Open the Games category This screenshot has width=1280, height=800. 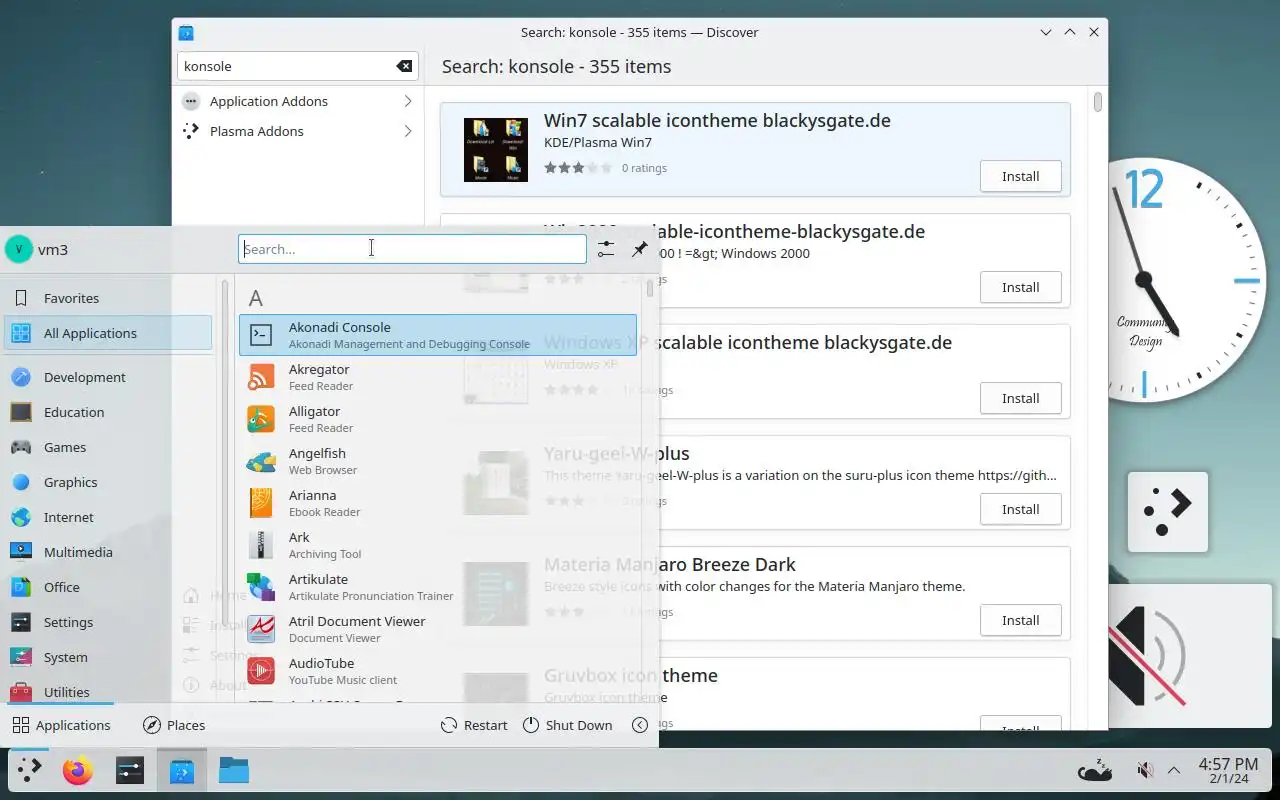click(x=108, y=447)
